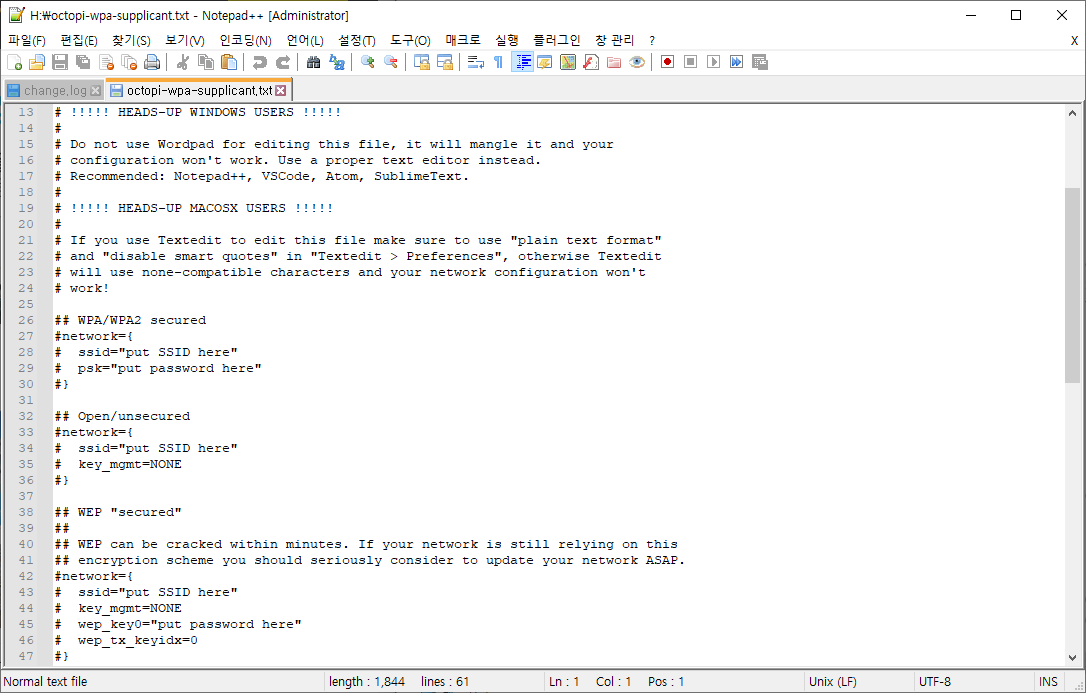Click the vertical scrollbar up arrow

pyautogui.click(x=1072, y=113)
